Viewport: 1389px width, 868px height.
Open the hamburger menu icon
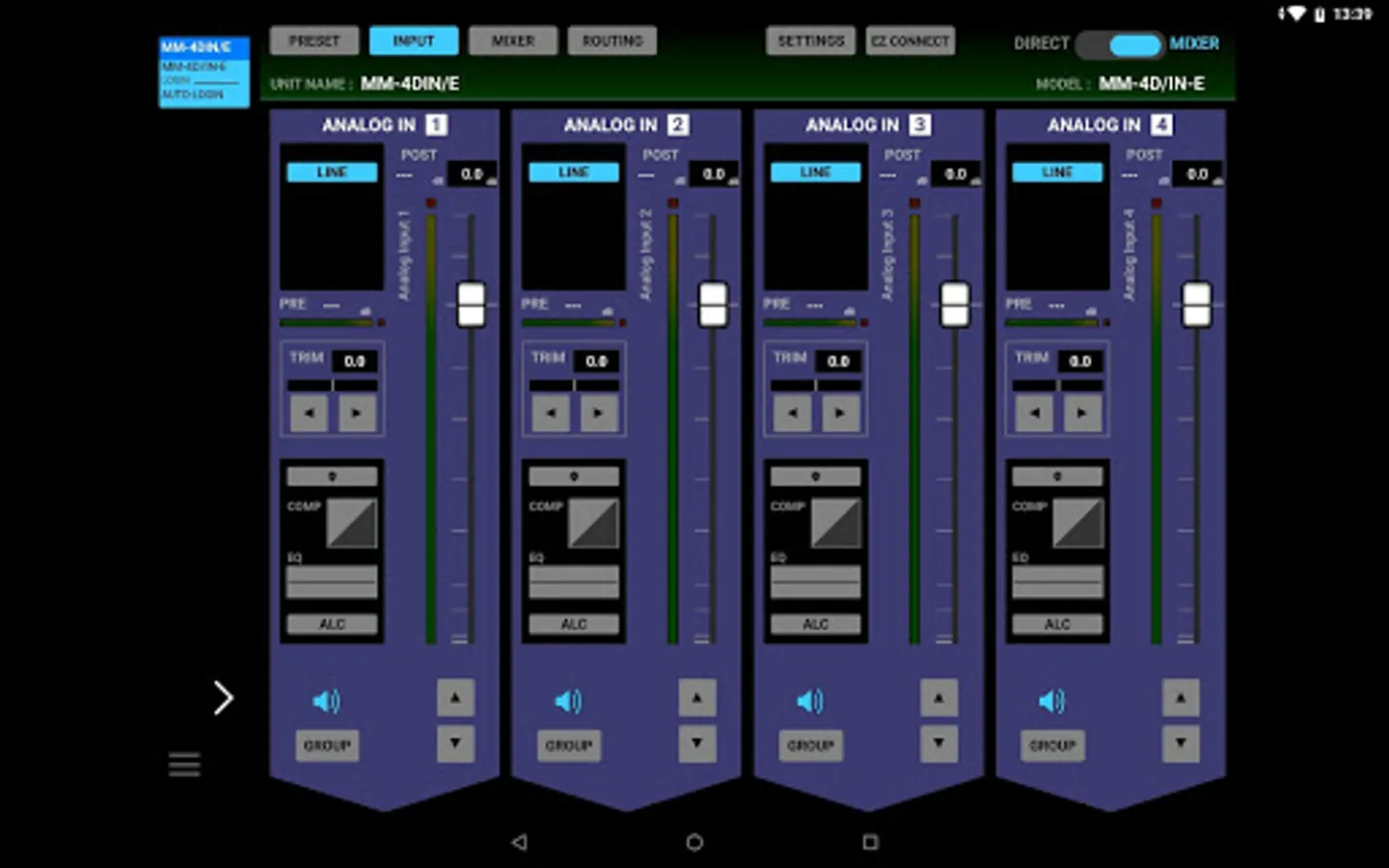[x=184, y=765]
